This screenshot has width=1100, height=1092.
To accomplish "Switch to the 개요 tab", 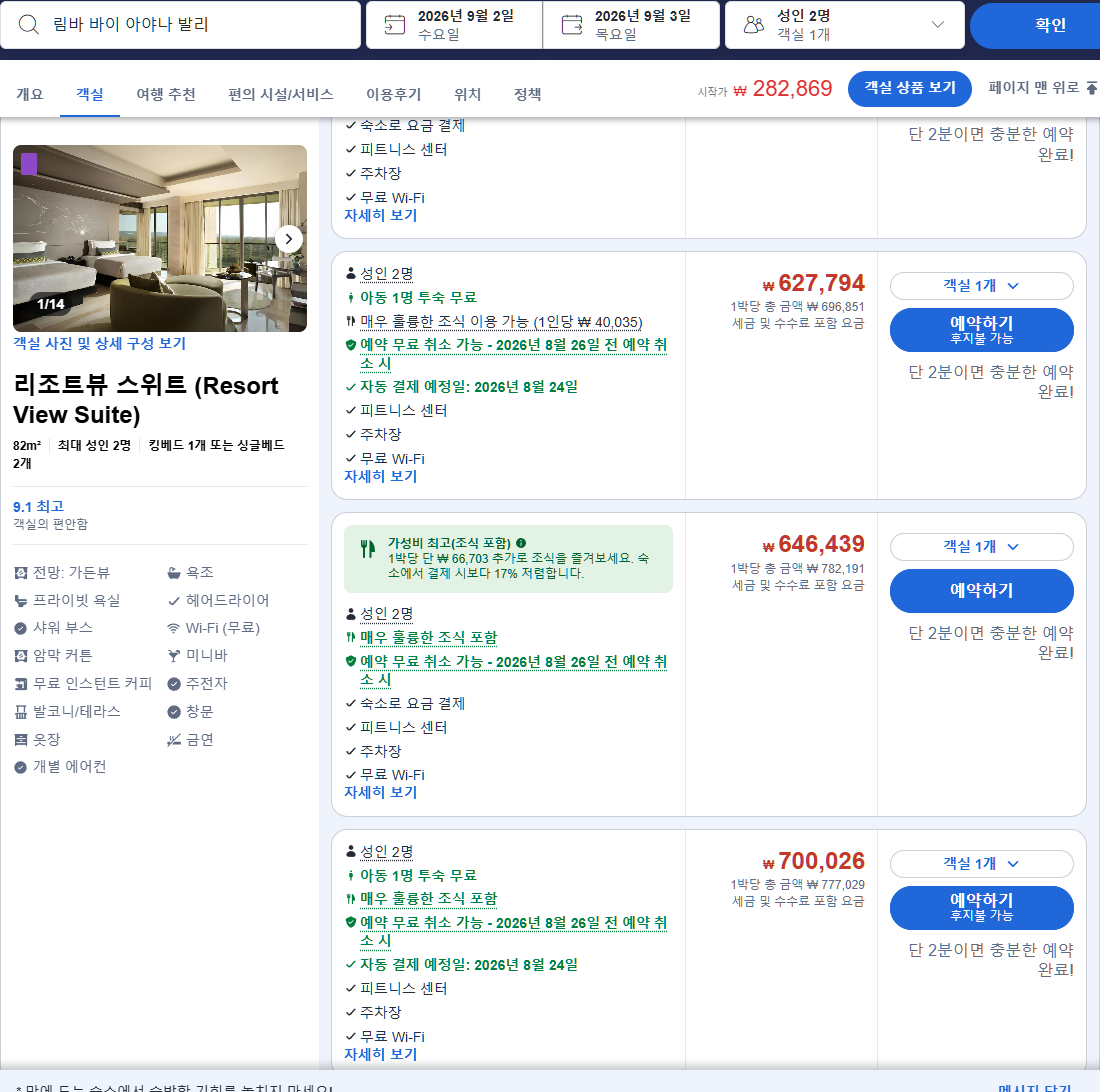I will [29, 94].
